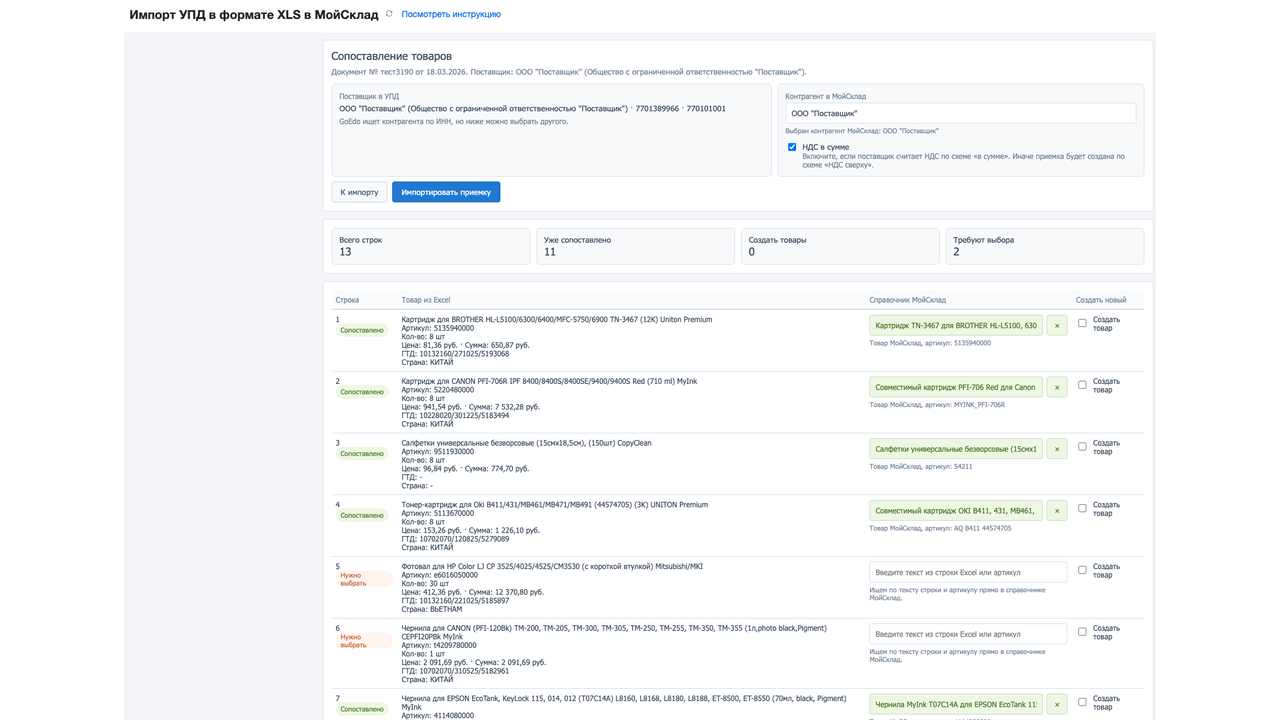Image resolution: width=1280 pixels, height=720 pixels.
Task: Clear matched product in row 1 with ×
Action: pyautogui.click(x=1057, y=325)
